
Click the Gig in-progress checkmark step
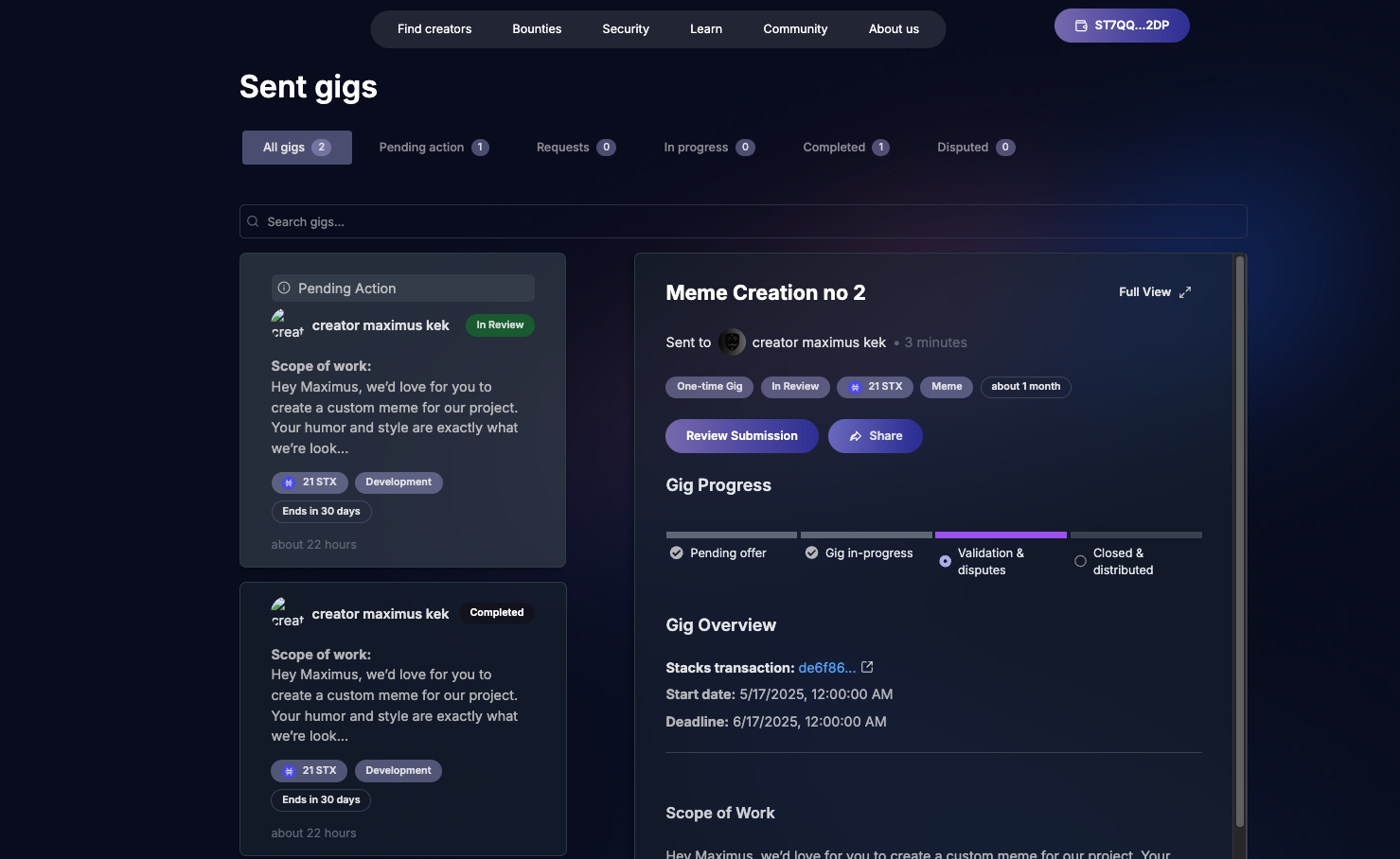click(x=811, y=553)
